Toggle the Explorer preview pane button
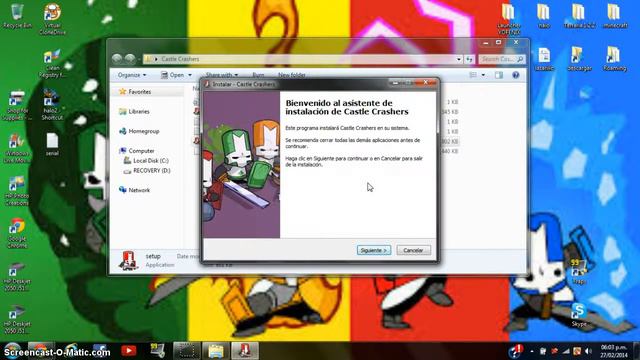 499,75
